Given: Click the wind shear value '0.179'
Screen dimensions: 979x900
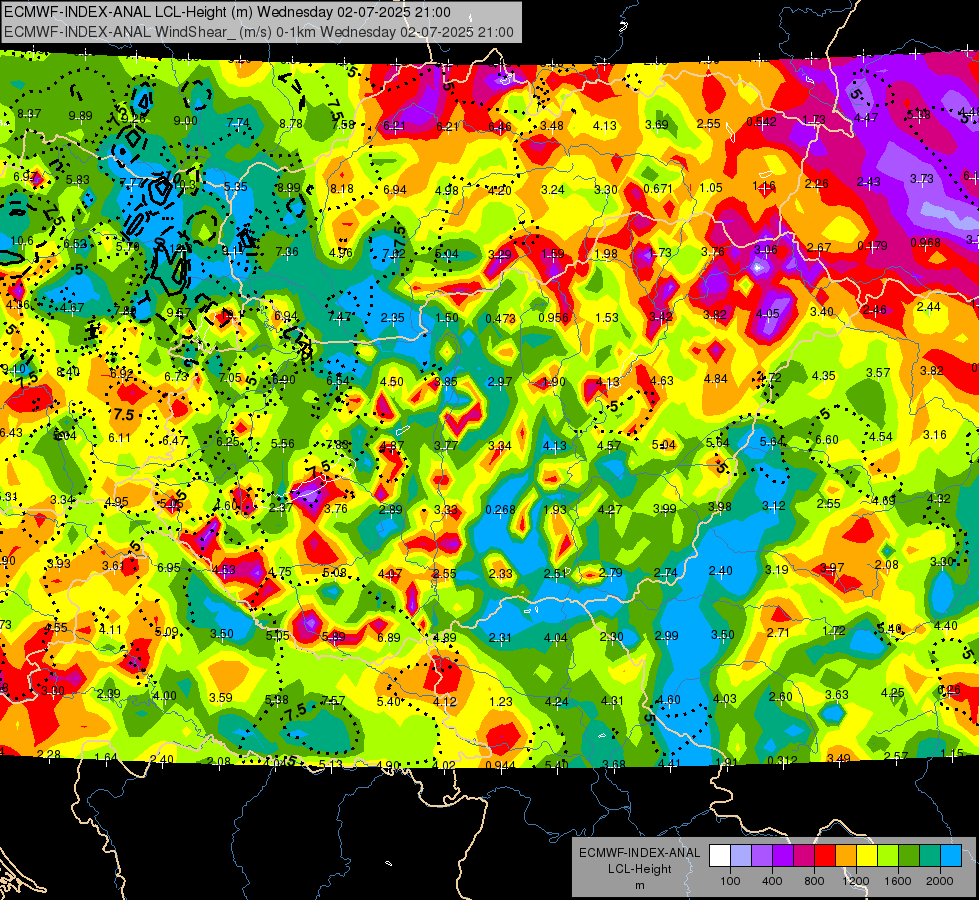Looking at the screenshot, I should coord(872,245).
